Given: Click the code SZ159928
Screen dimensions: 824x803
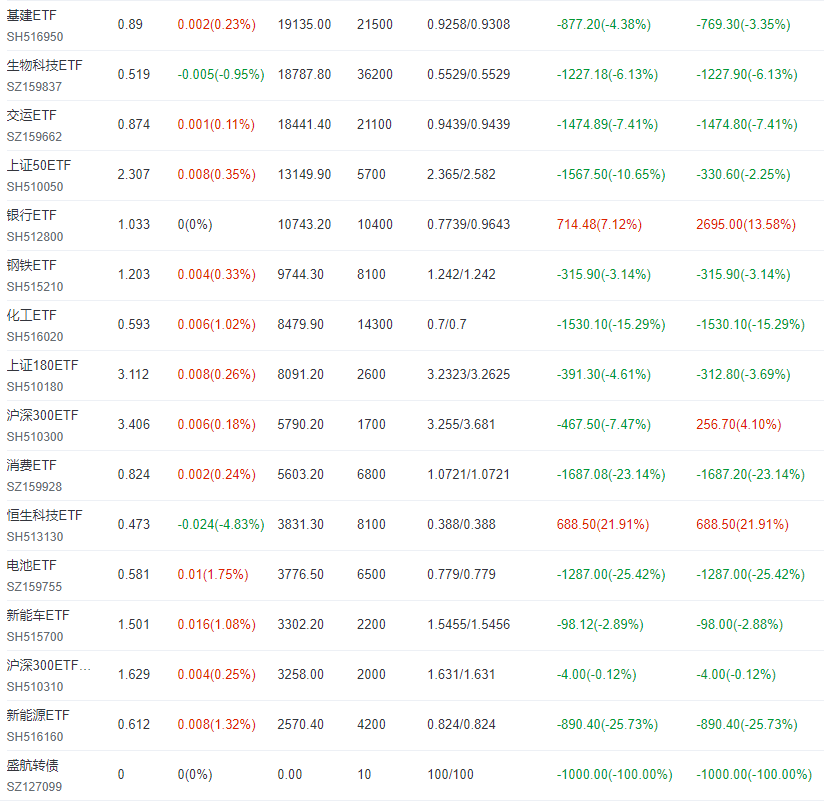Looking at the screenshot, I should [34, 486].
